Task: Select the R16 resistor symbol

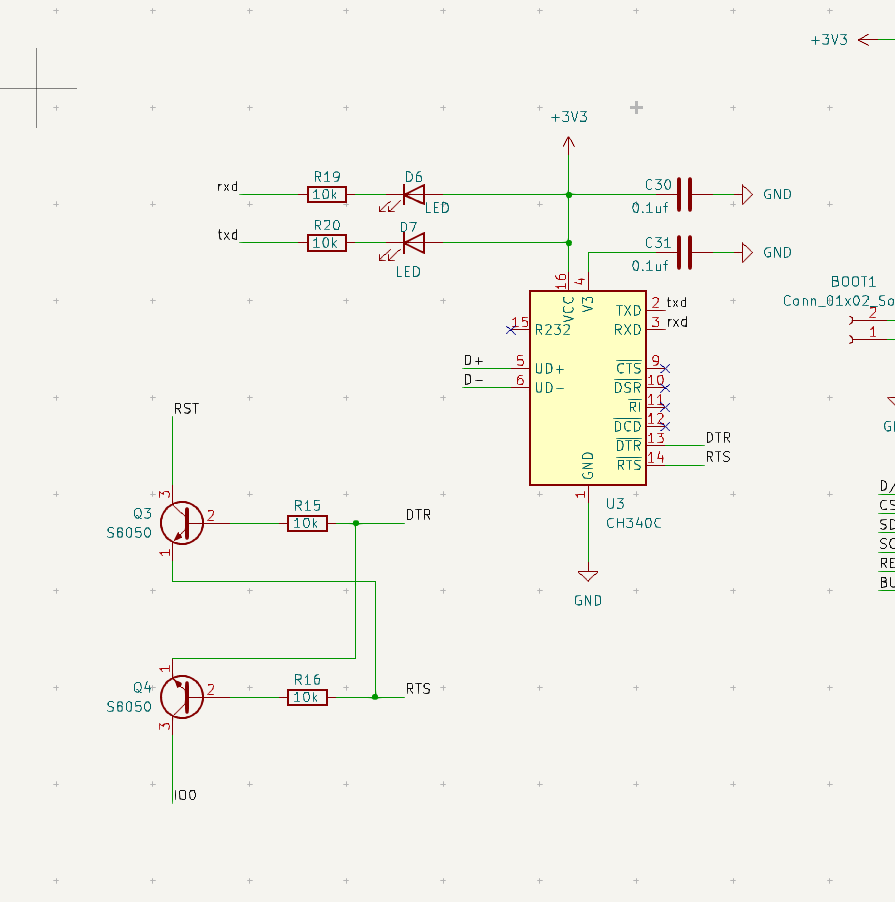Action: [x=307, y=697]
